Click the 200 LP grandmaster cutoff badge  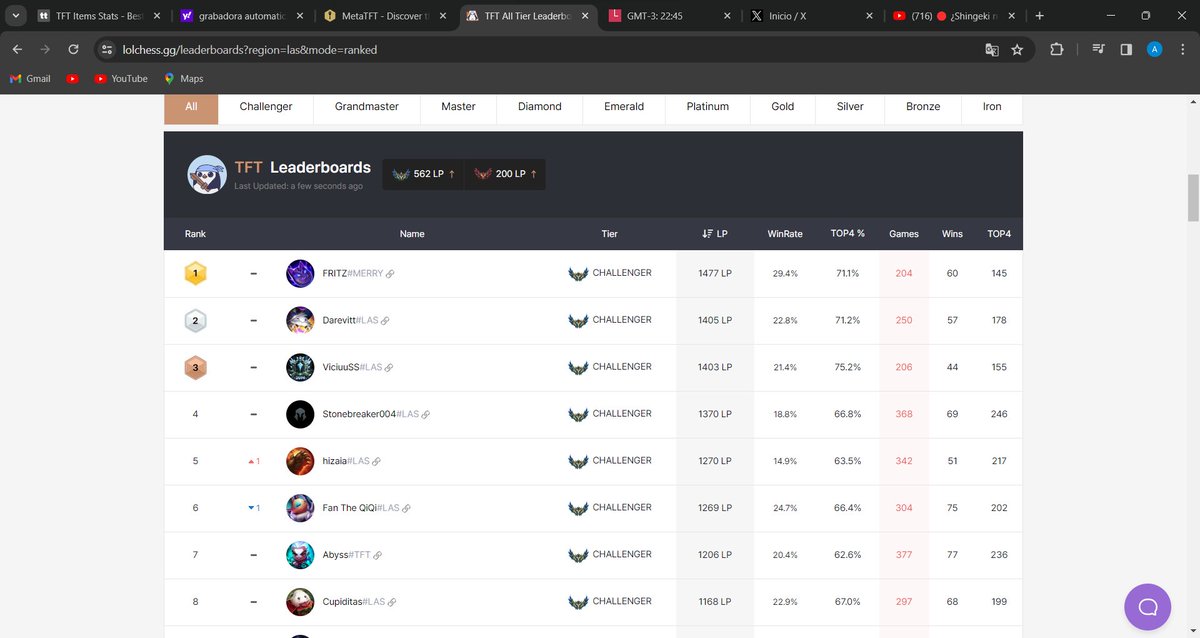[505, 174]
